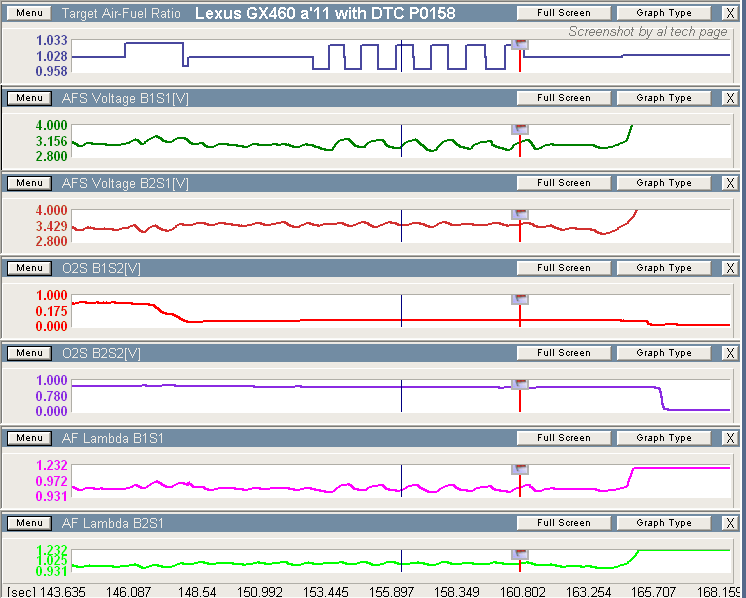Open Menu for AF Lambda B2S1 graph
Image resolution: width=746 pixels, height=598 pixels.
click(29, 523)
